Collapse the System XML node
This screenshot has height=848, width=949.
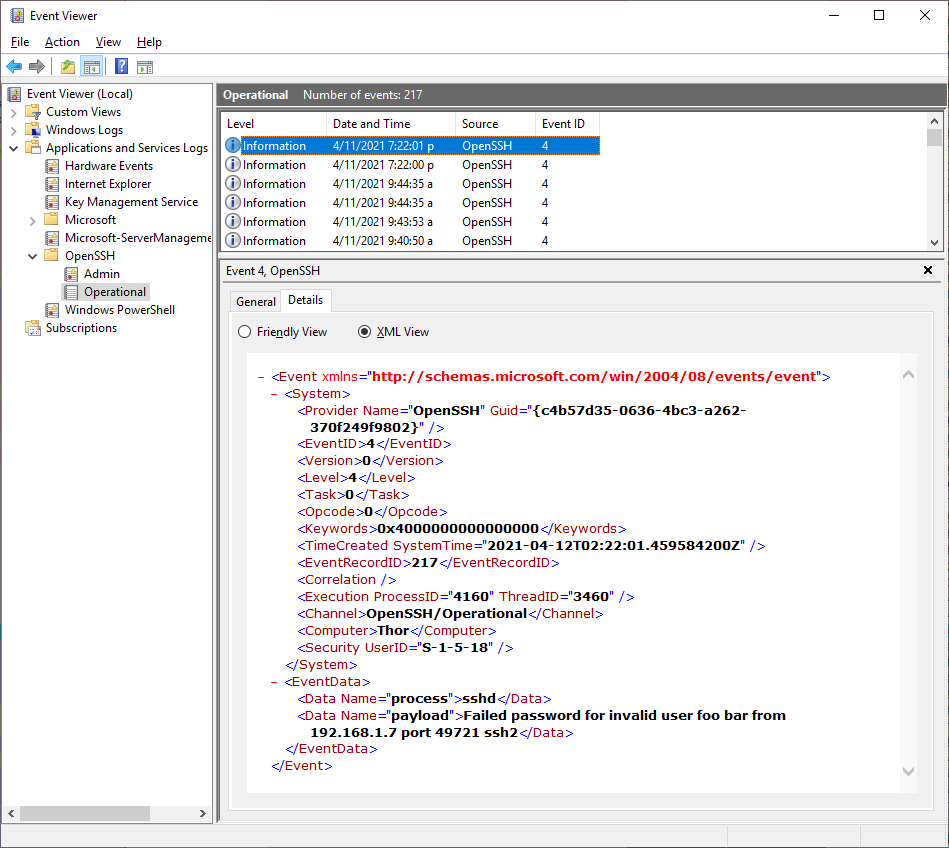(x=275, y=394)
